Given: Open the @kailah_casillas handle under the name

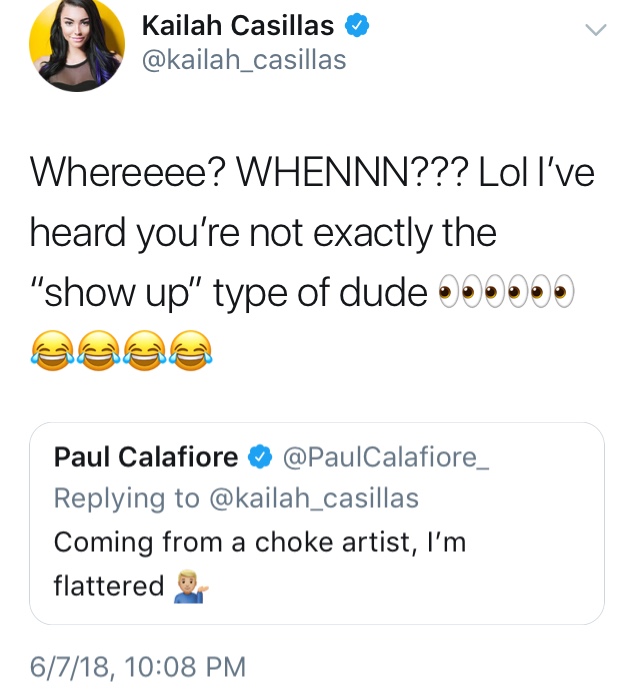Looking at the screenshot, I should click(244, 60).
